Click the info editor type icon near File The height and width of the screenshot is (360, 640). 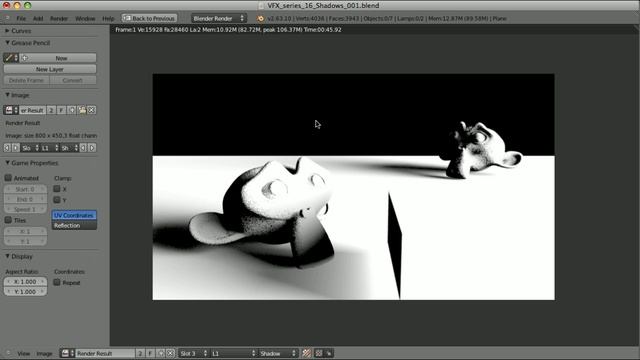(x=7, y=18)
